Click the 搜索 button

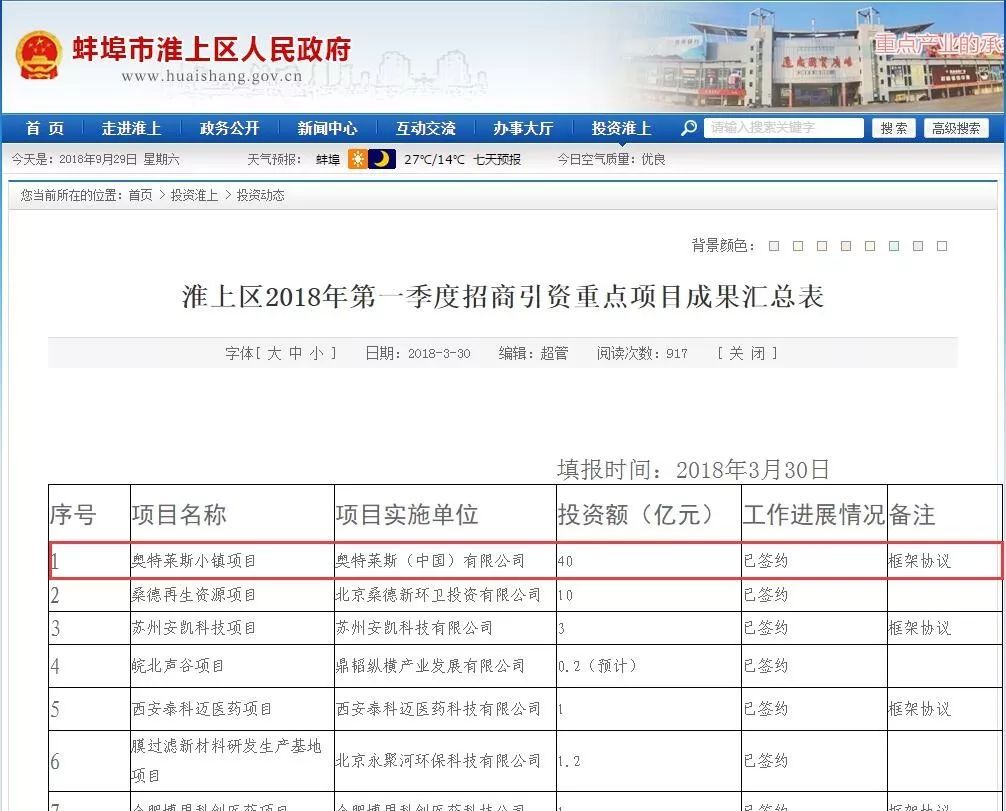click(x=894, y=128)
